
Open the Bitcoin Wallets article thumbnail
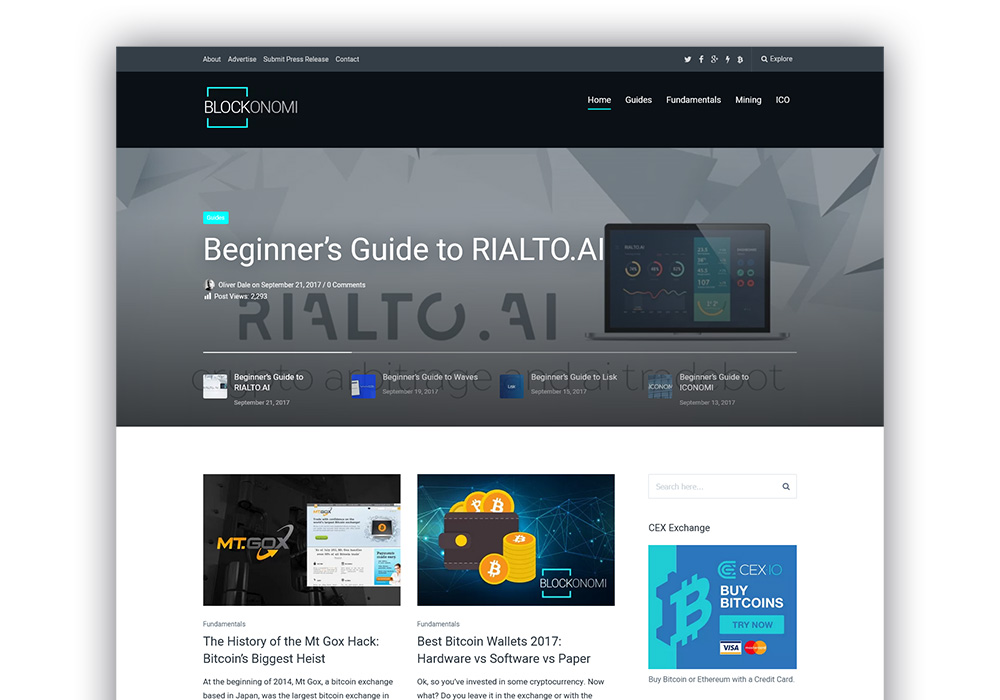pyautogui.click(x=516, y=540)
